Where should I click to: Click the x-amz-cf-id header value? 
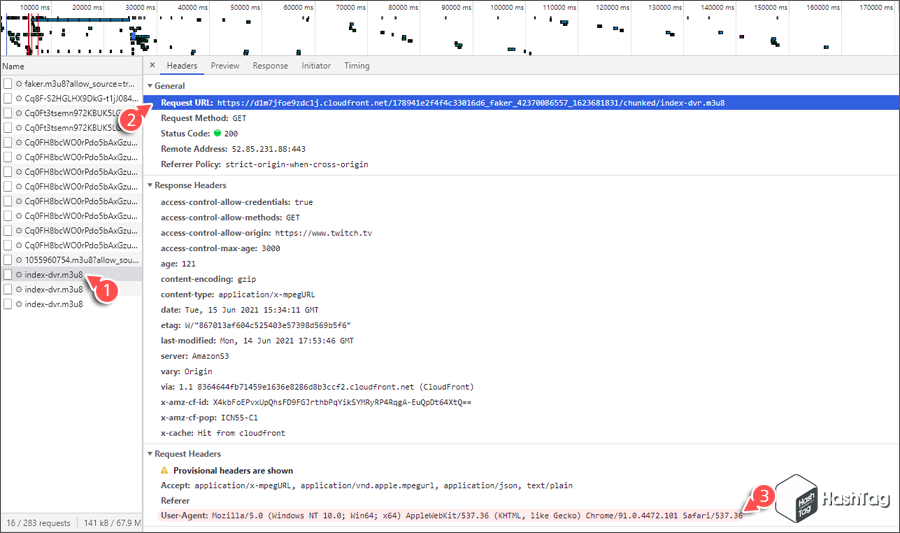pyautogui.click(x=342, y=402)
